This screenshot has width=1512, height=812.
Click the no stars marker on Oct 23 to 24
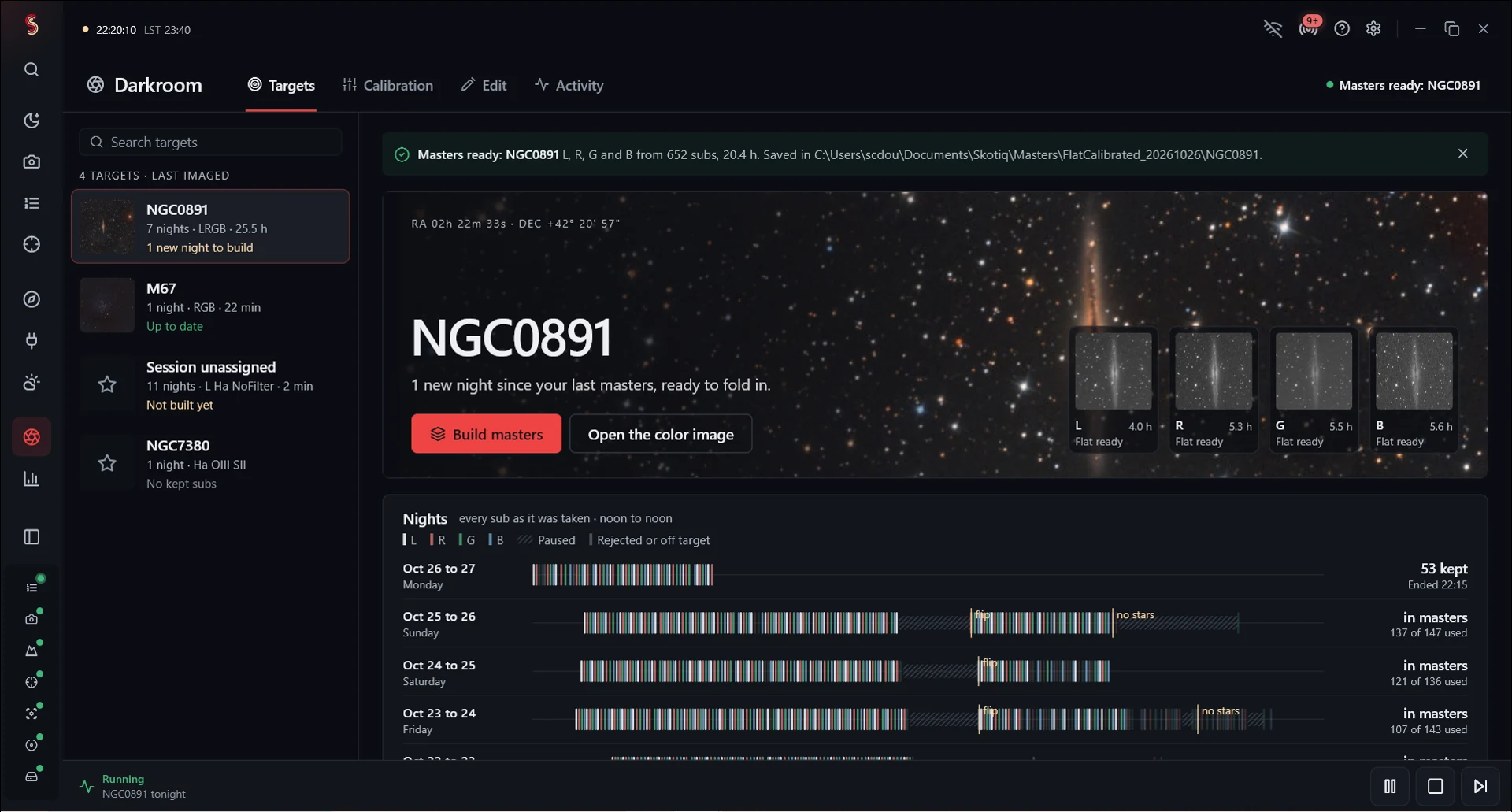tap(1220, 711)
